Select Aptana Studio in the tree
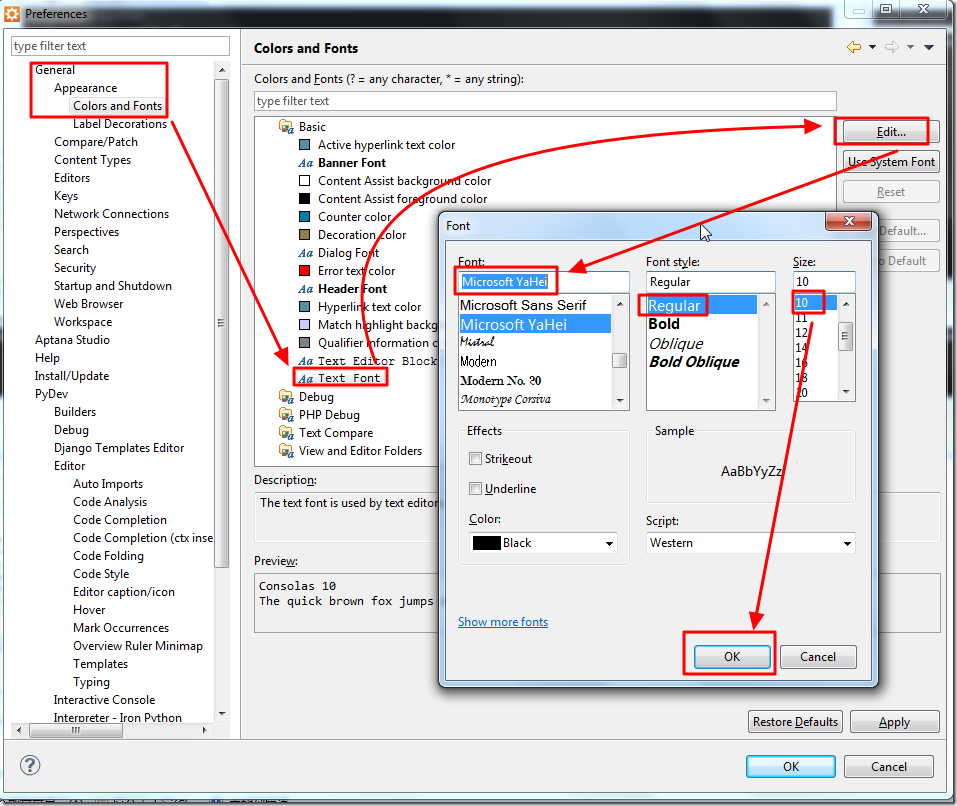 tap(72, 340)
